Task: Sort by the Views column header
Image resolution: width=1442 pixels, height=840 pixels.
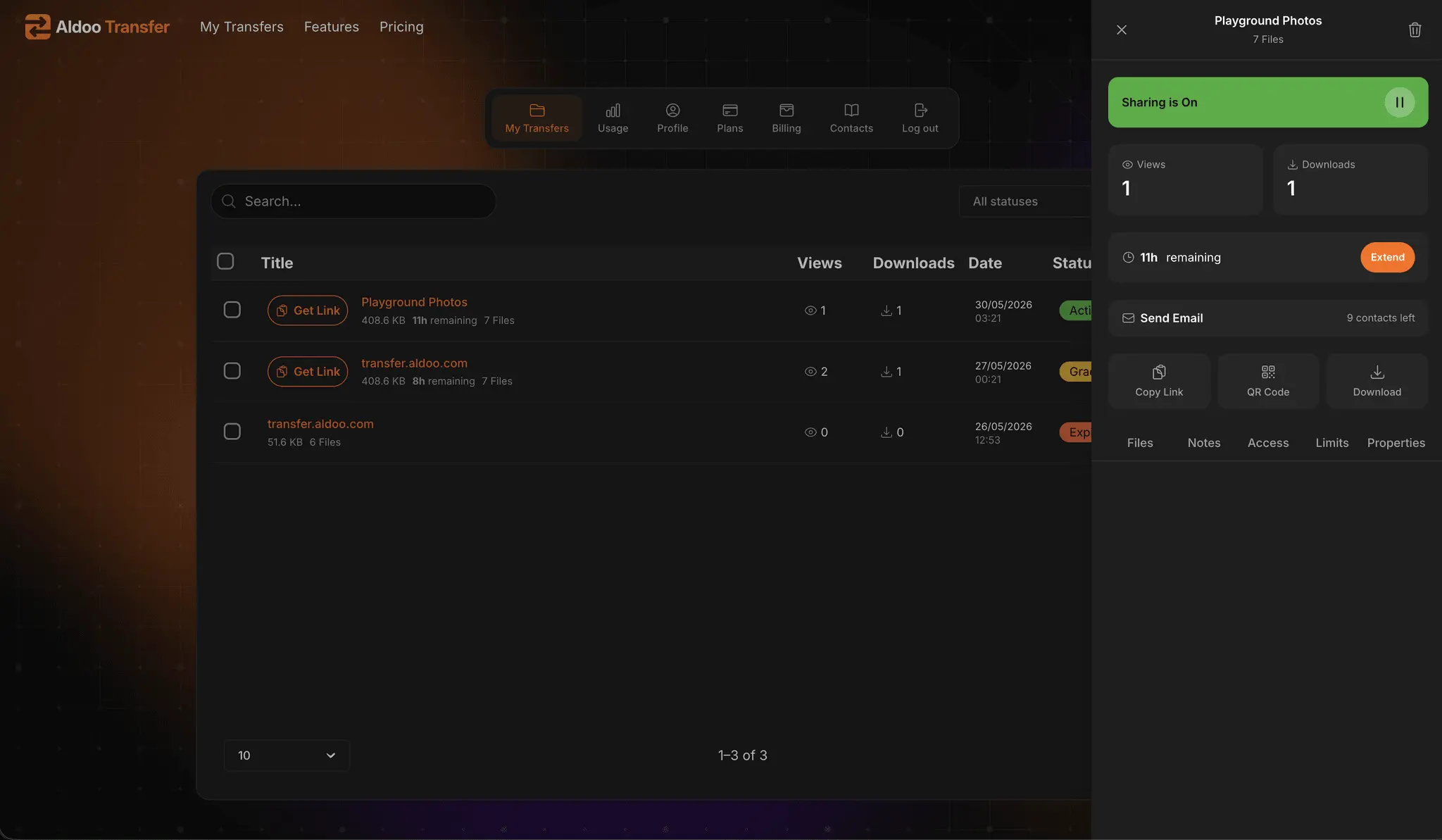Action: click(820, 263)
